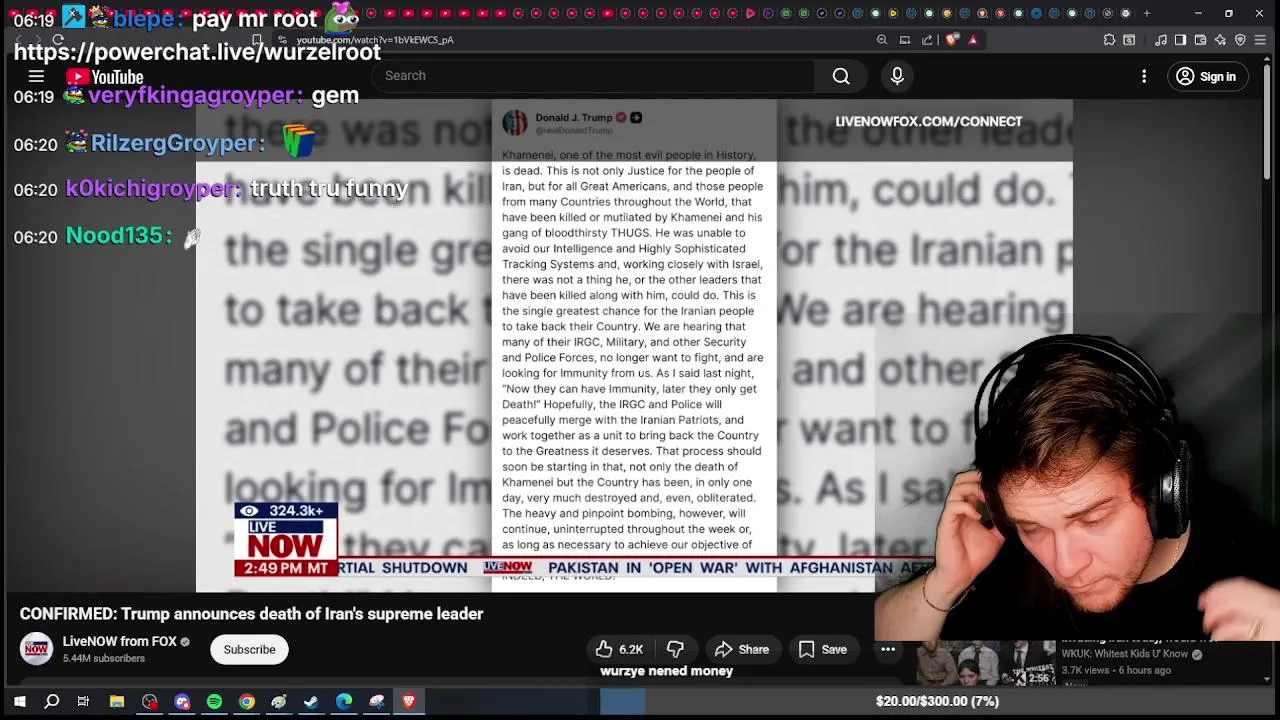Open Task View on the taskbar

click(83, 702)
